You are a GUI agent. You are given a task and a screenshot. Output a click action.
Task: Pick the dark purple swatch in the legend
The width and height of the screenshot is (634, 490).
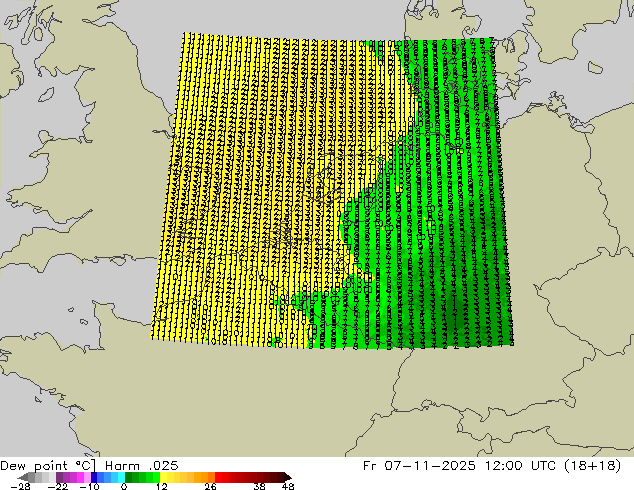pos(59,477)
